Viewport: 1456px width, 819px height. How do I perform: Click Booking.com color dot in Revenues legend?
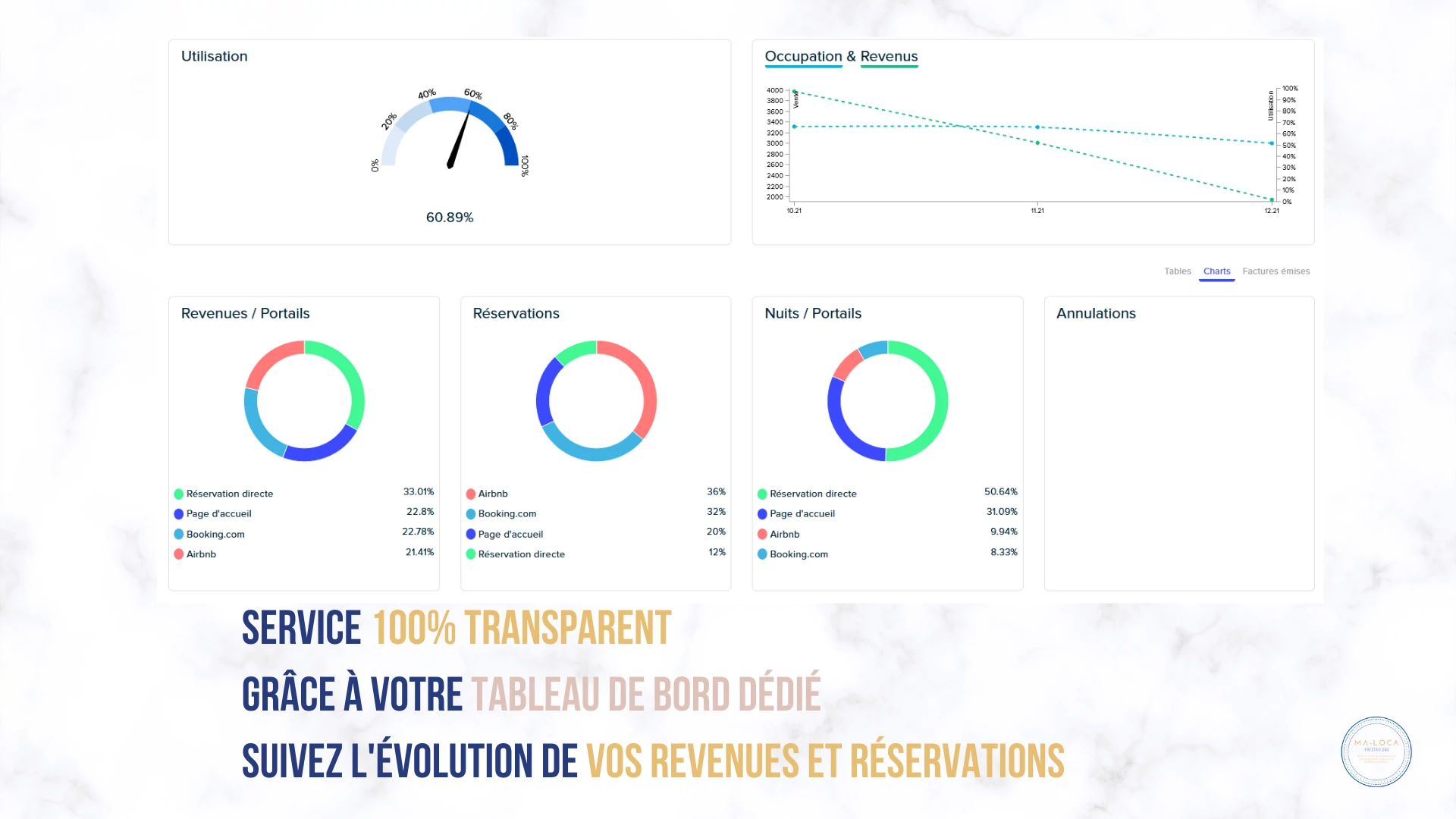pos(179,534)
